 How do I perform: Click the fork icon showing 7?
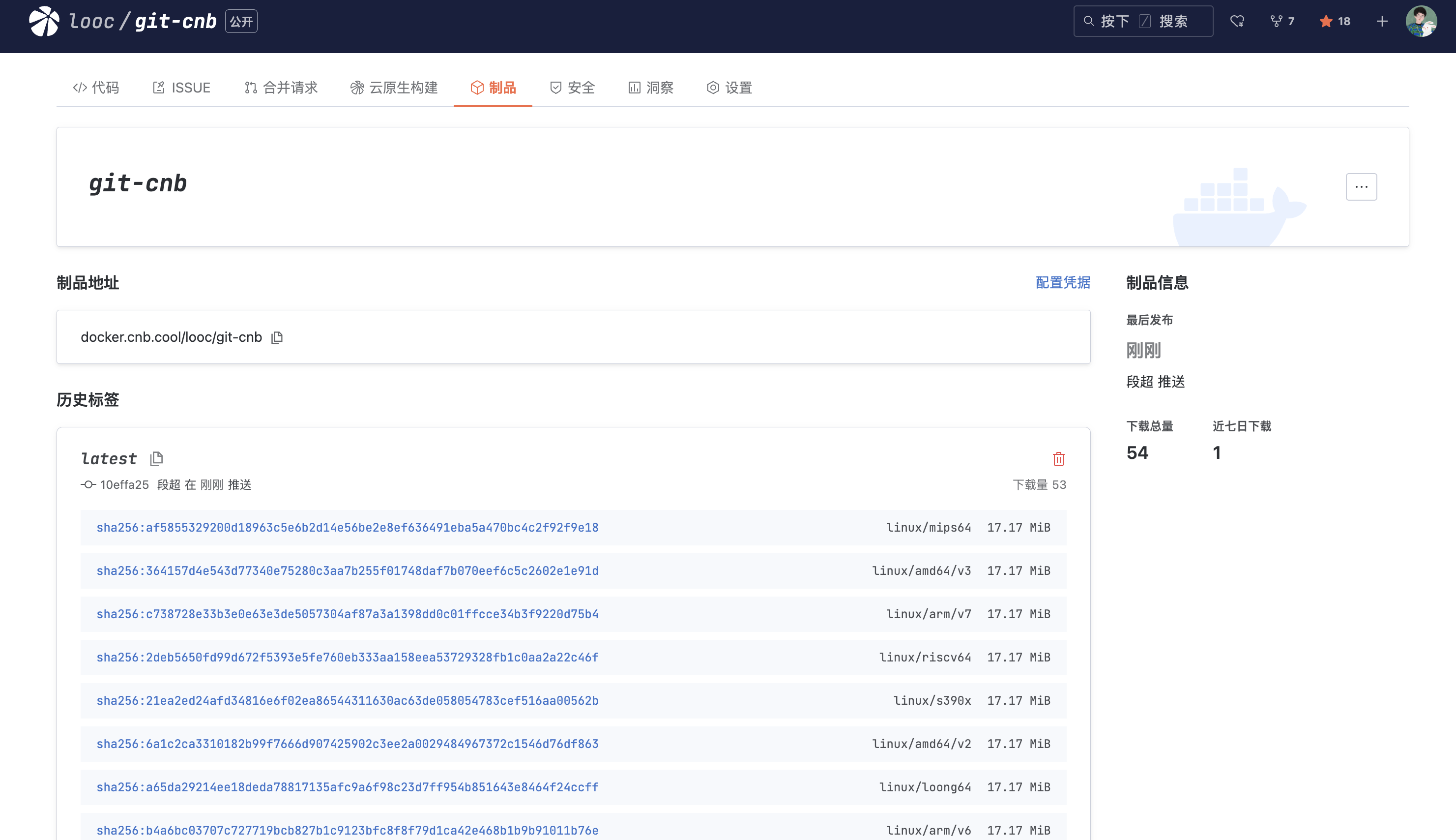pos(1281,21)
